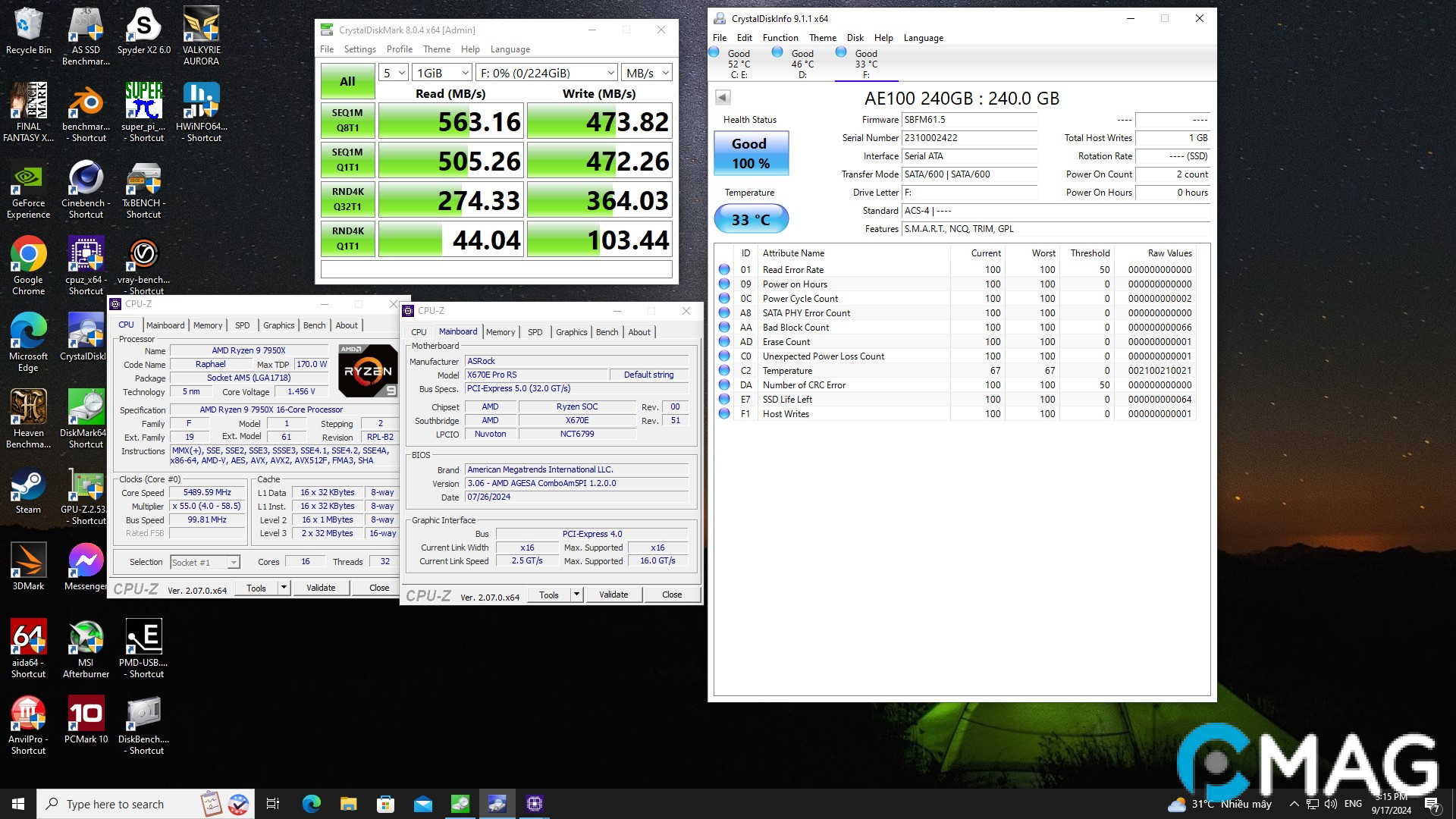1456x819 pixels.
Task: Click previous disk arrow in CrystalDiskInfo
Action: click(723, 97)
